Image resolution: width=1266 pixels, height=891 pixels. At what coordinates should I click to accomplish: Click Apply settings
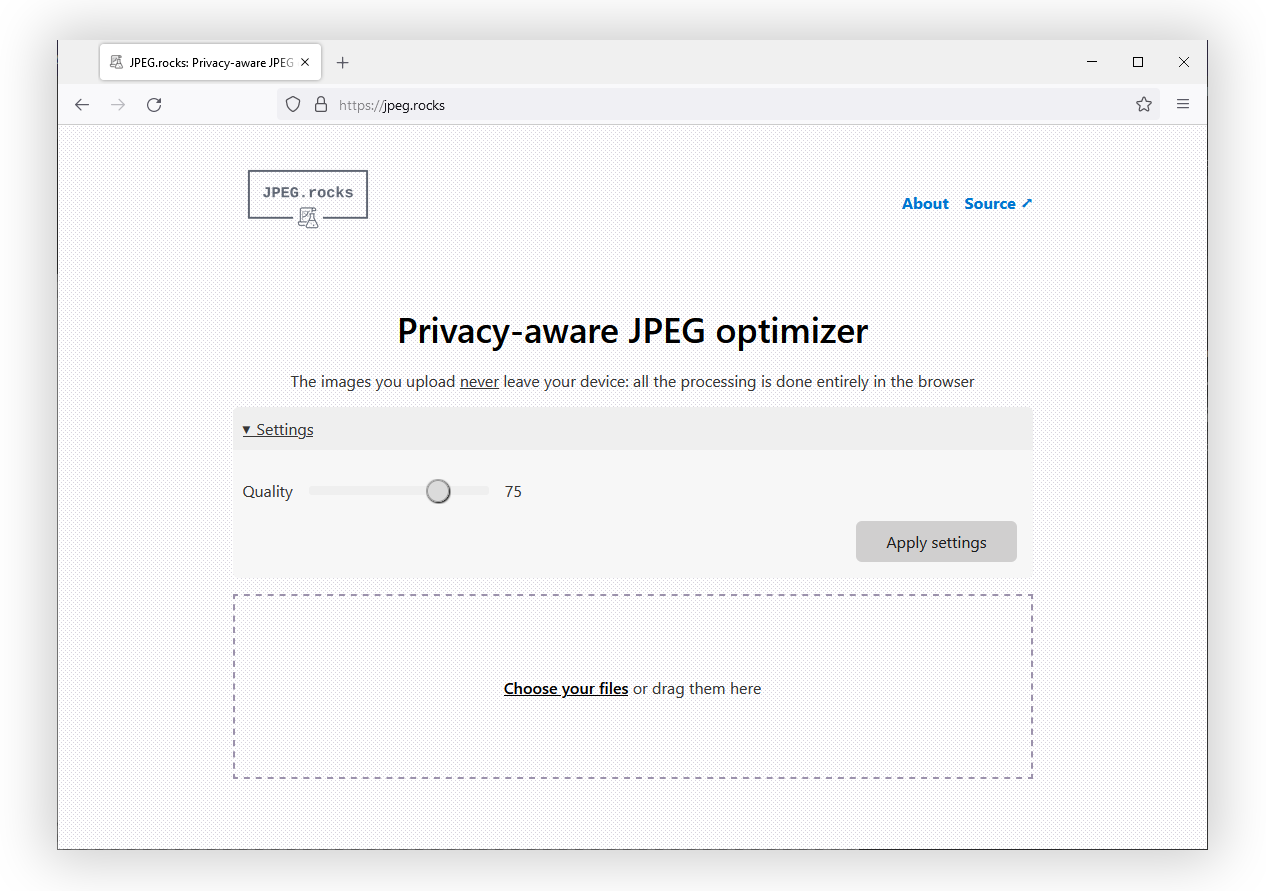pos(936,541)
